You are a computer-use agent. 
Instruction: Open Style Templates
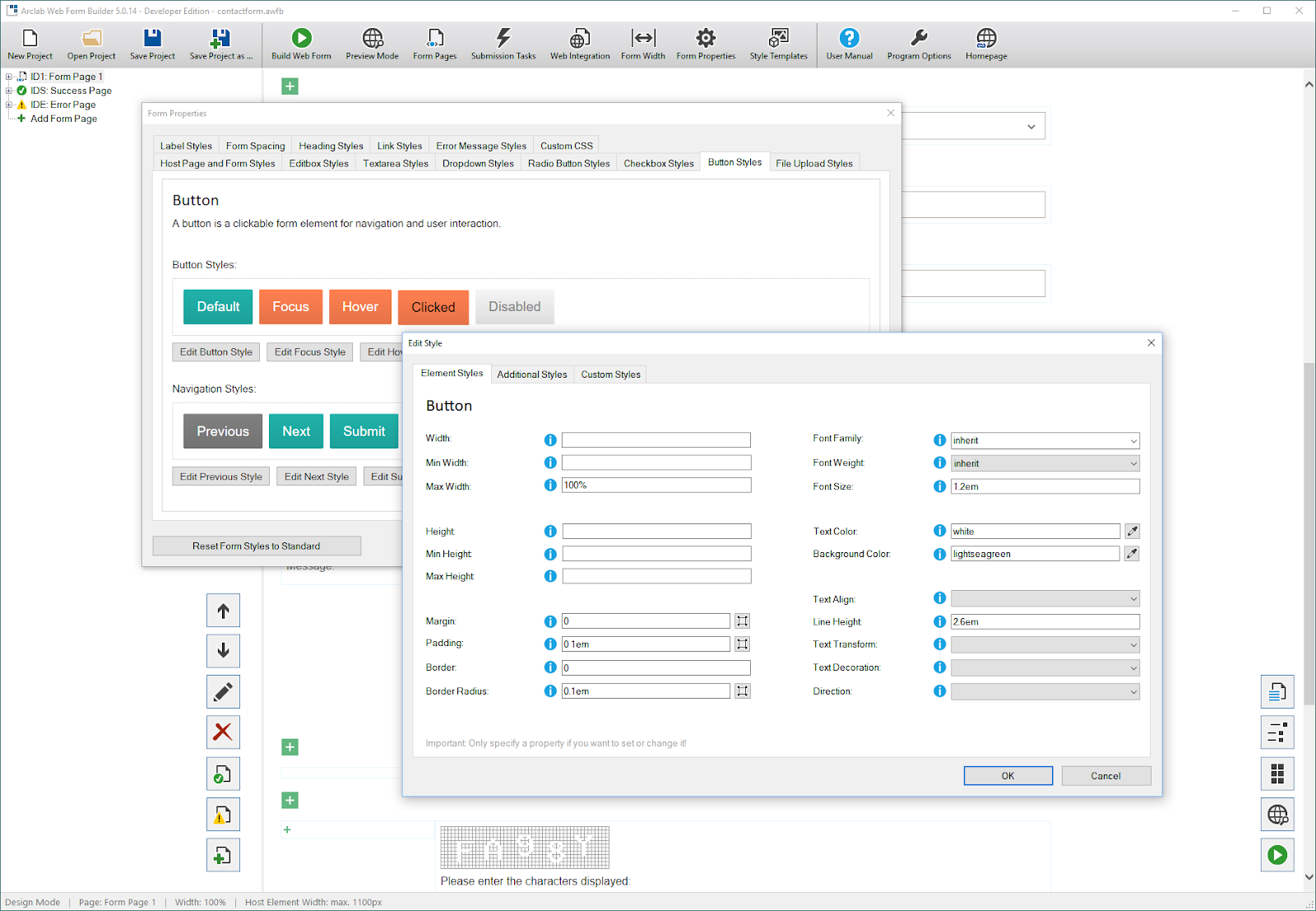pos(778,44)
